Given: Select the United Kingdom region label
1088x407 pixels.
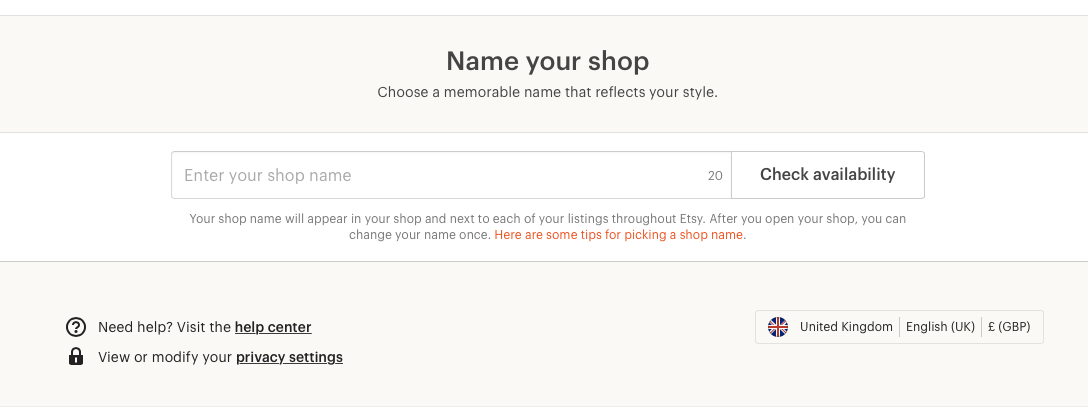Looking at the screenshot, I should click(x=846, y=327).
